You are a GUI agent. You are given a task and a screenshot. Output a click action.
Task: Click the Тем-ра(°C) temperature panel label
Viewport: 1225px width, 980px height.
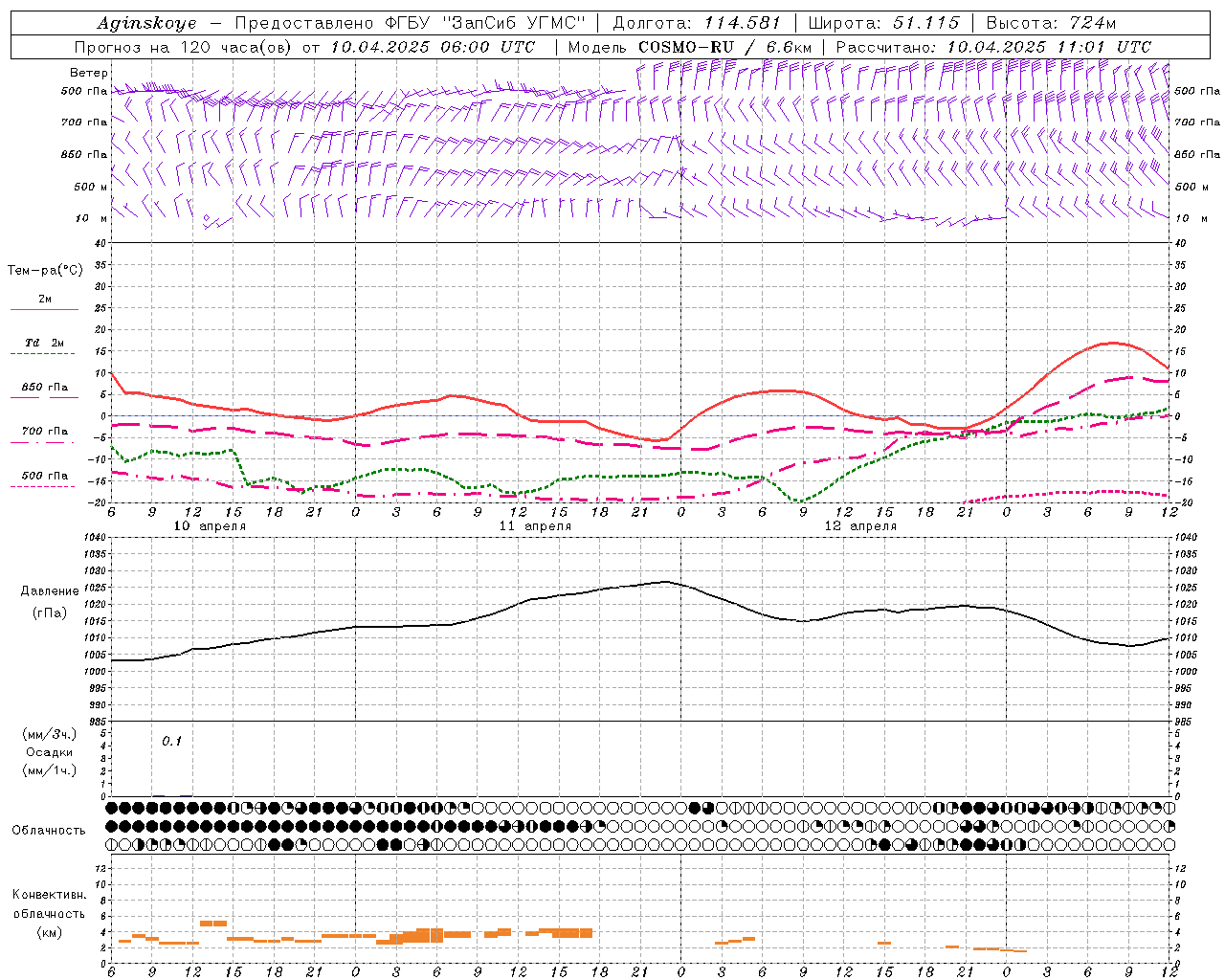click(45, 270)
